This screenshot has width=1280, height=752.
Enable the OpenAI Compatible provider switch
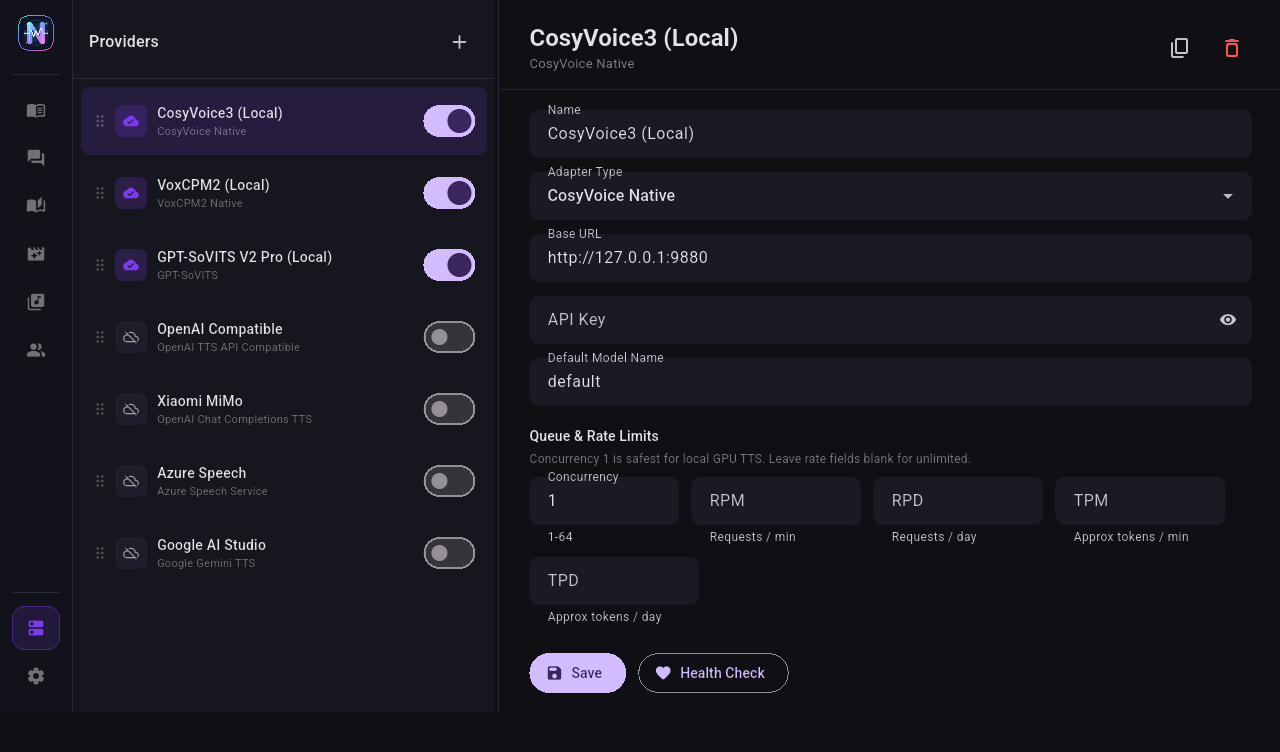pos(449,337)
